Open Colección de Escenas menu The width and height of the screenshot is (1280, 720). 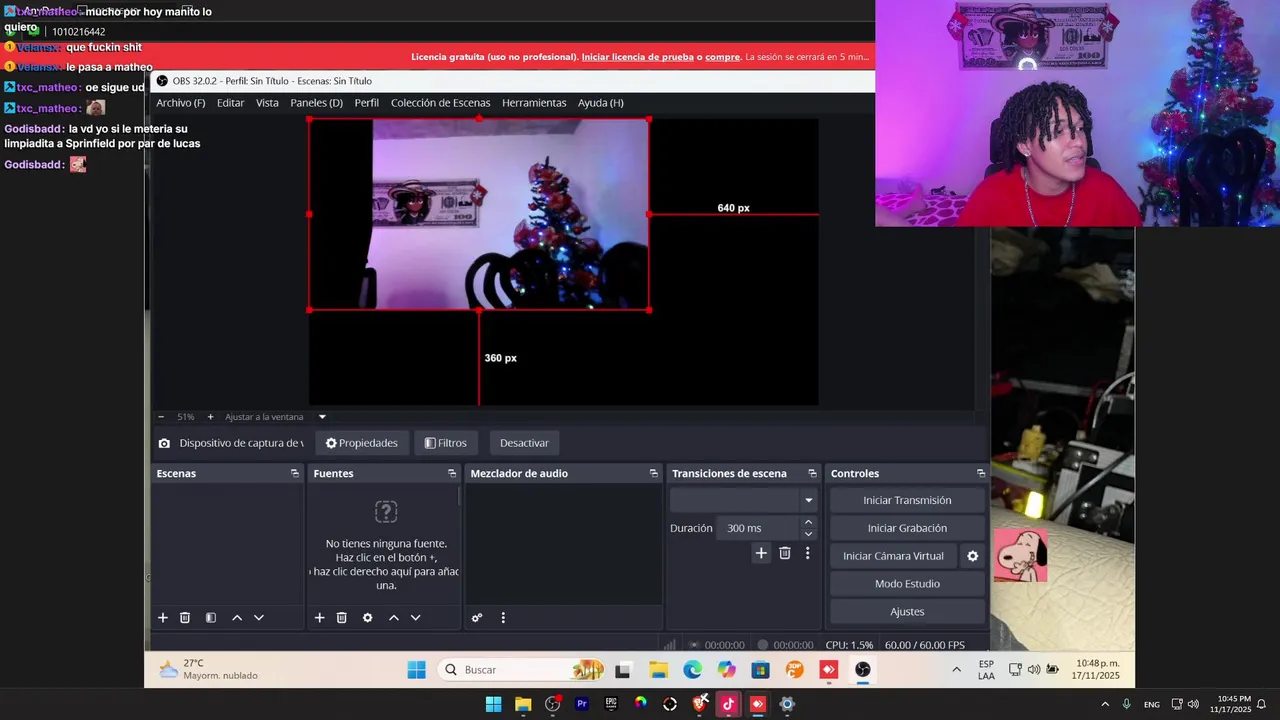[440, 103]
